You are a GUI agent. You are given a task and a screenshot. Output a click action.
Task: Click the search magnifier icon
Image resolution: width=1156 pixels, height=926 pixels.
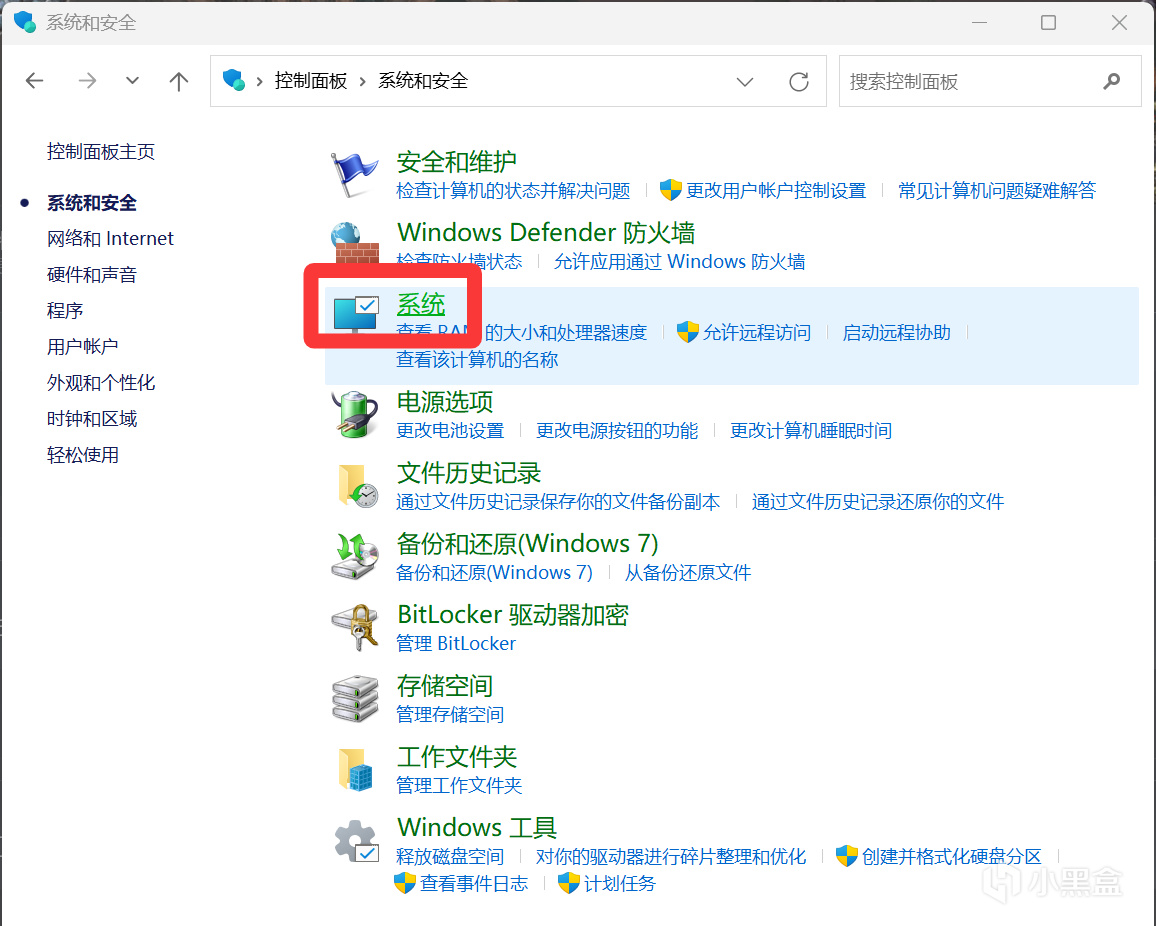(1112, 81)
